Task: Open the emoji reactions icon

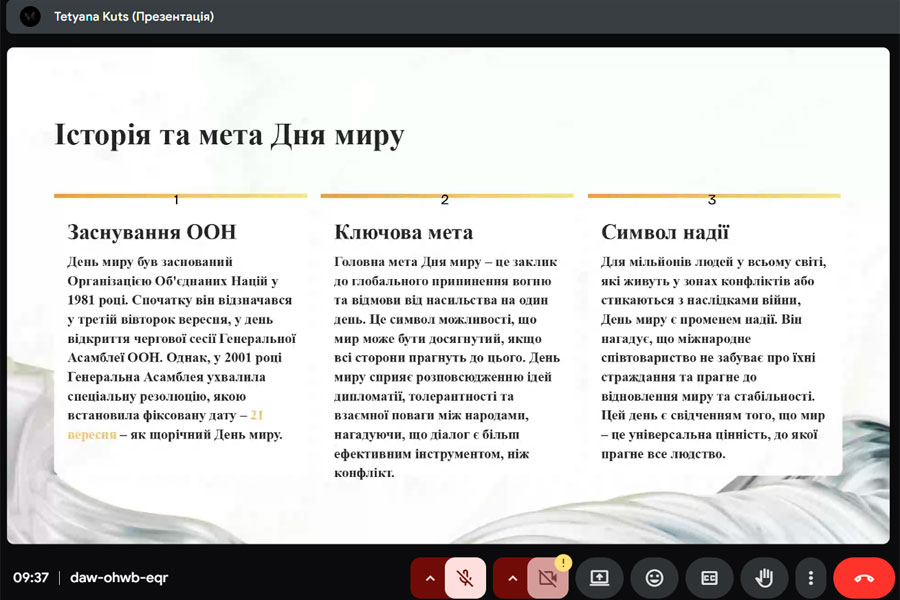Action: [x=655, y=578]
